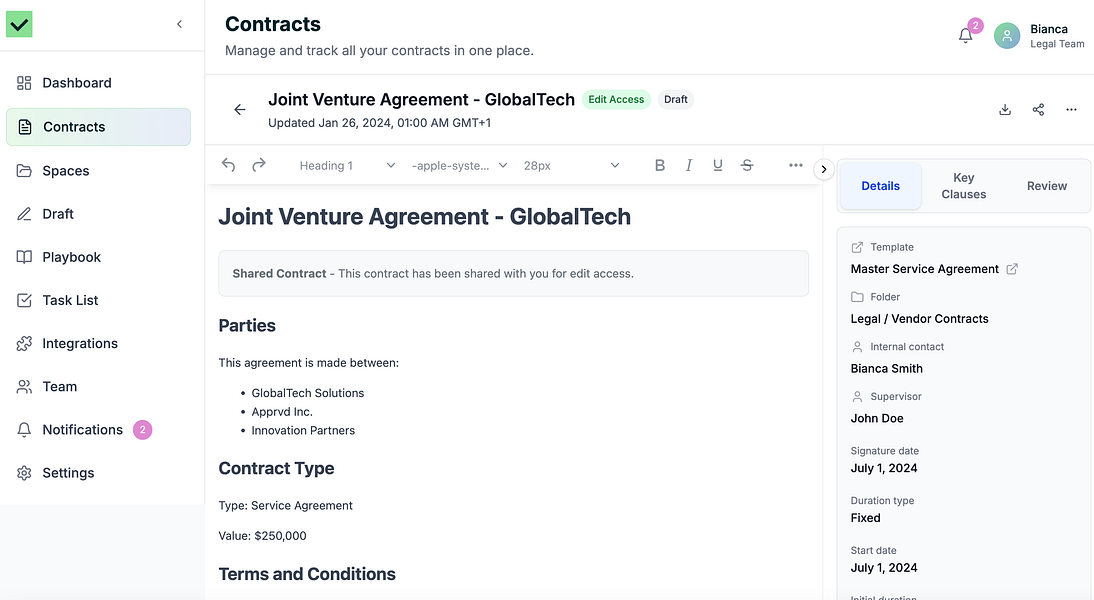The height and width of the screenshot is (600, 1094).
Task: Apply strikethrough formatting
Action: click(747, 165)
